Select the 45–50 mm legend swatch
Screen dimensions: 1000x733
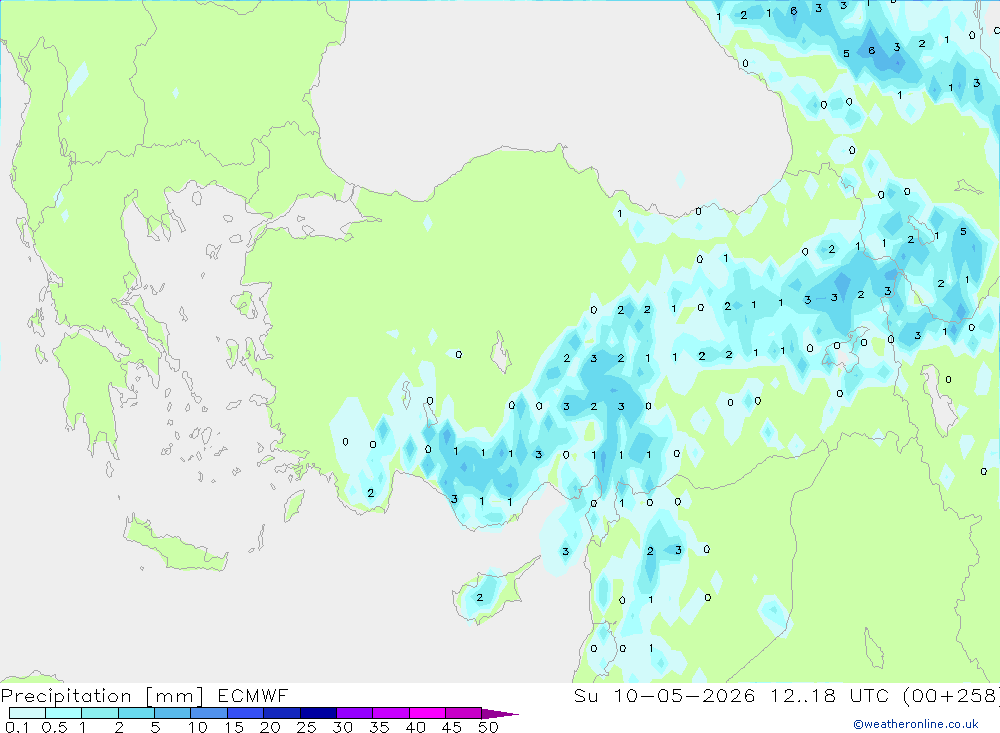click(x=464, y=713)
